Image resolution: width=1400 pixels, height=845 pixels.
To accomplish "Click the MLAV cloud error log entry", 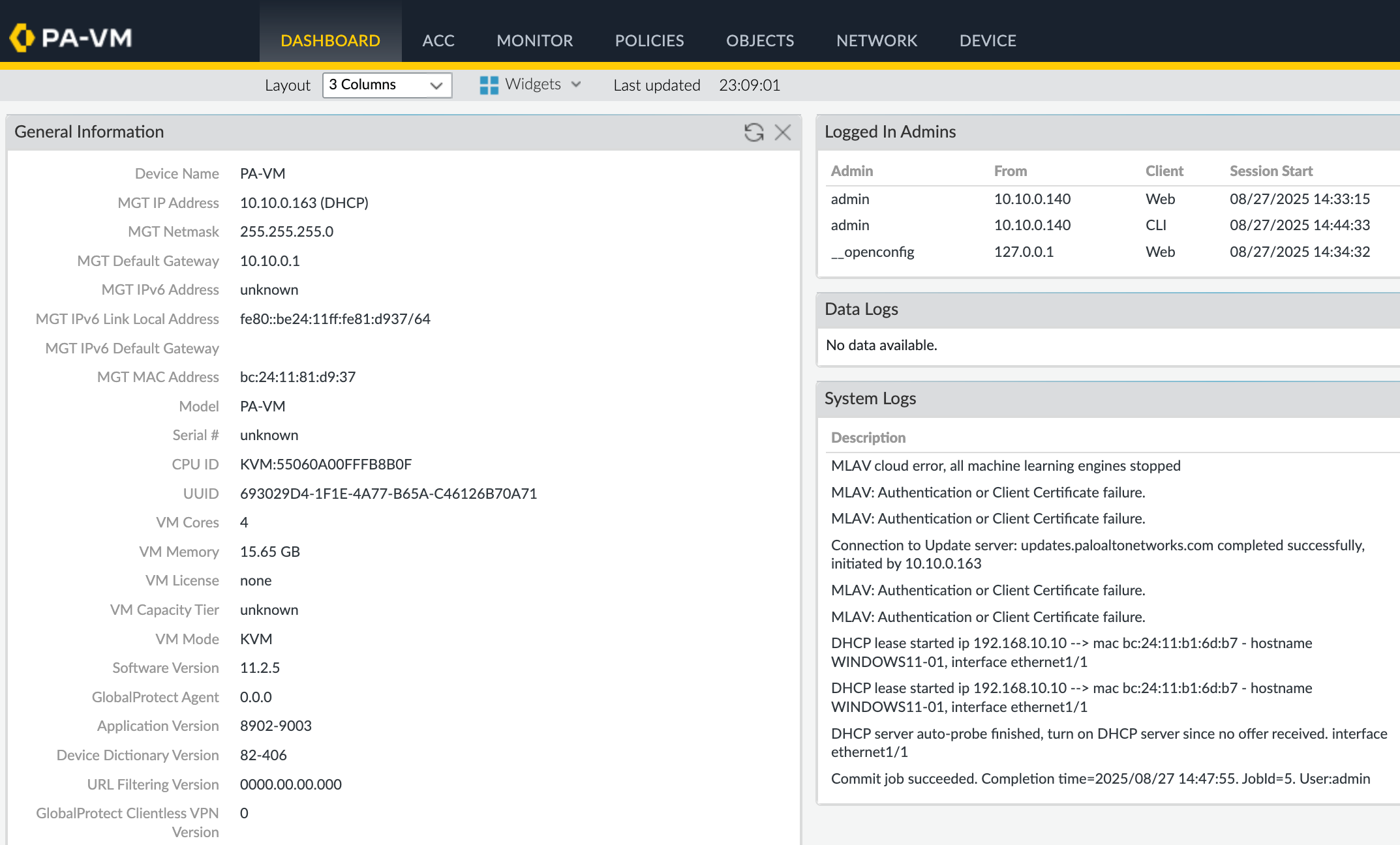I will (1005, 466).
